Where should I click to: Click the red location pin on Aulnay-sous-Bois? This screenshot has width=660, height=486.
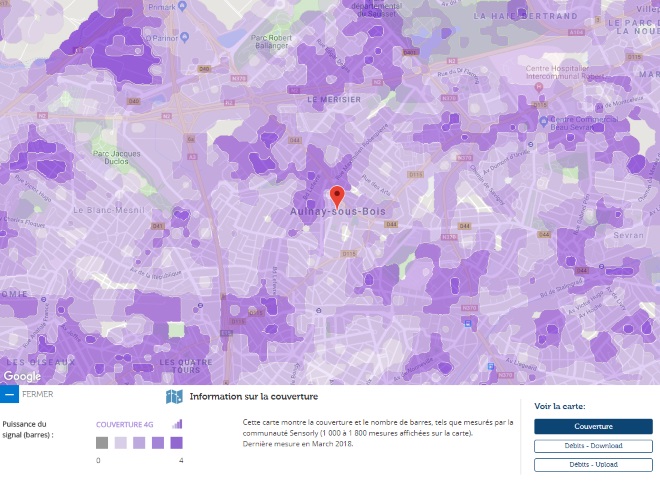point(337,197)
